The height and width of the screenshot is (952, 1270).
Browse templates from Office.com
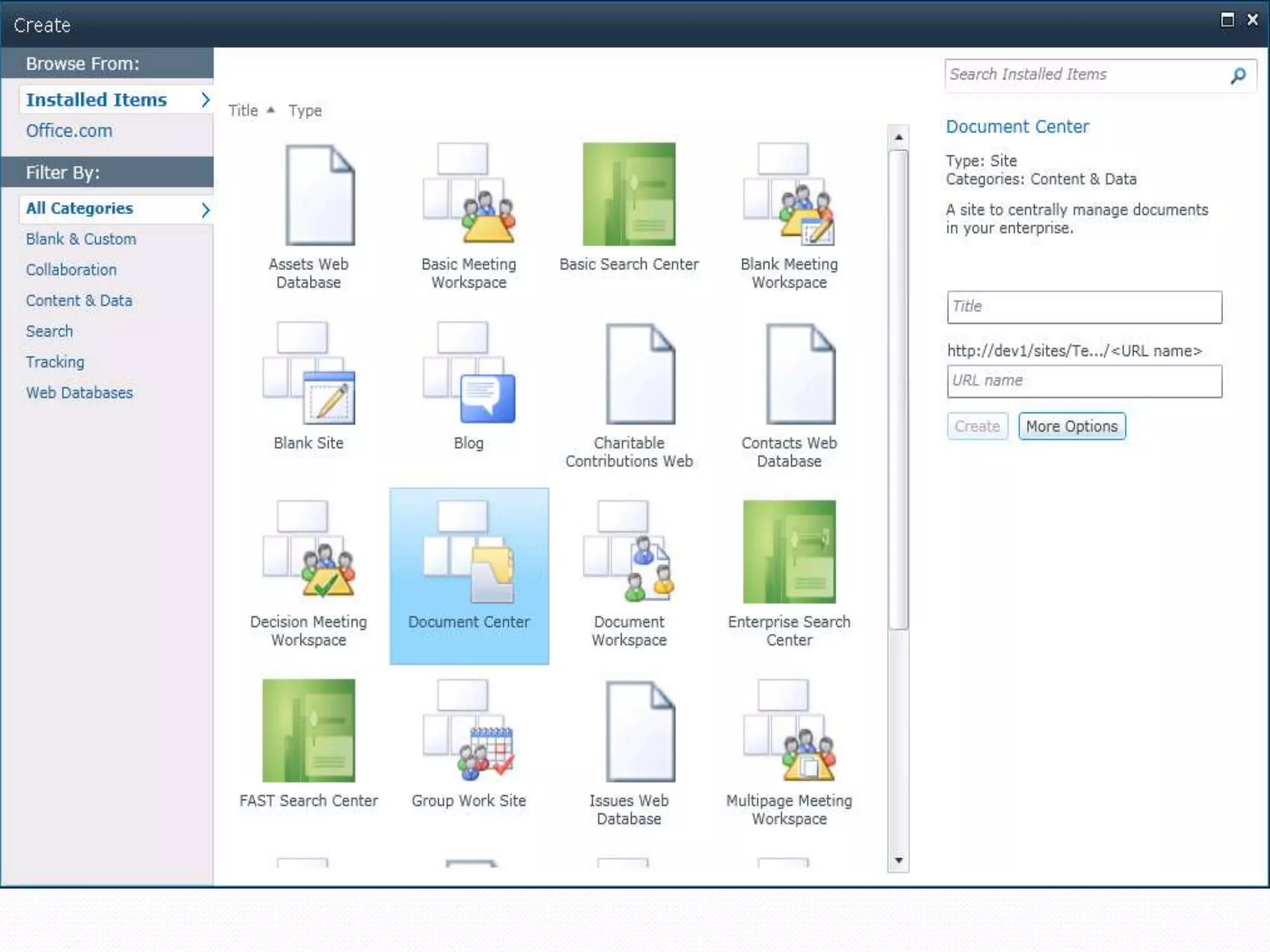coord(69,131)
